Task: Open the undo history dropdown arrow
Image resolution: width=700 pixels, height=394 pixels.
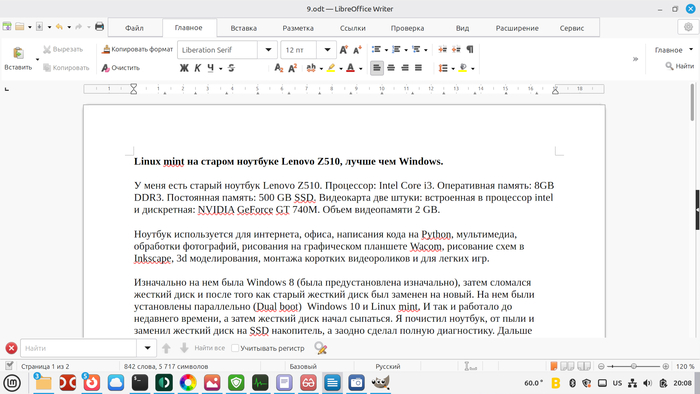Action: 69,27
